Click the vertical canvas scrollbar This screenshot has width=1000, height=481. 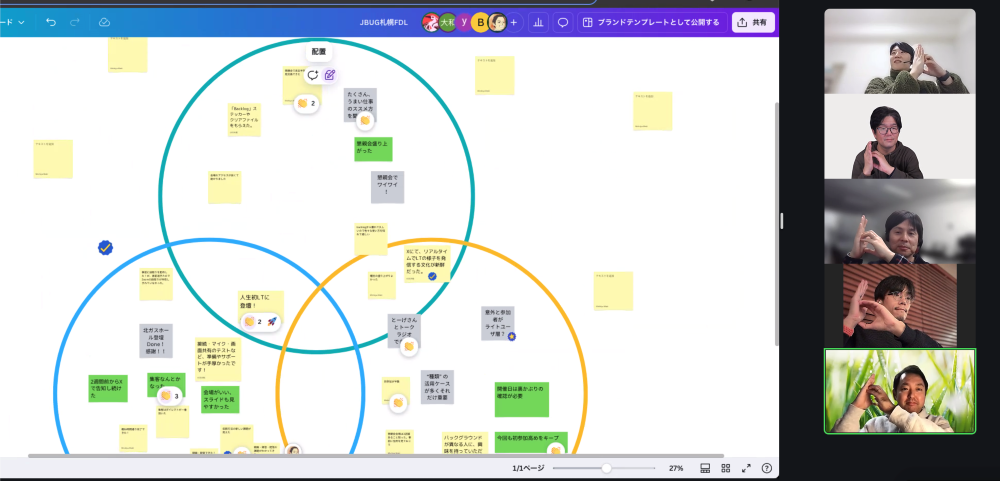coord(776,223)
